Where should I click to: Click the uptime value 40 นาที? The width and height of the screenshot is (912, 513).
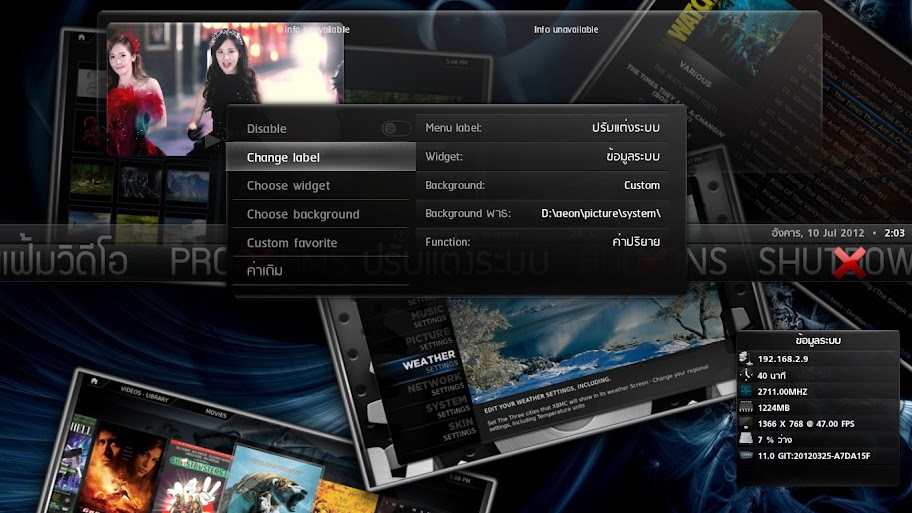[772, 375]
